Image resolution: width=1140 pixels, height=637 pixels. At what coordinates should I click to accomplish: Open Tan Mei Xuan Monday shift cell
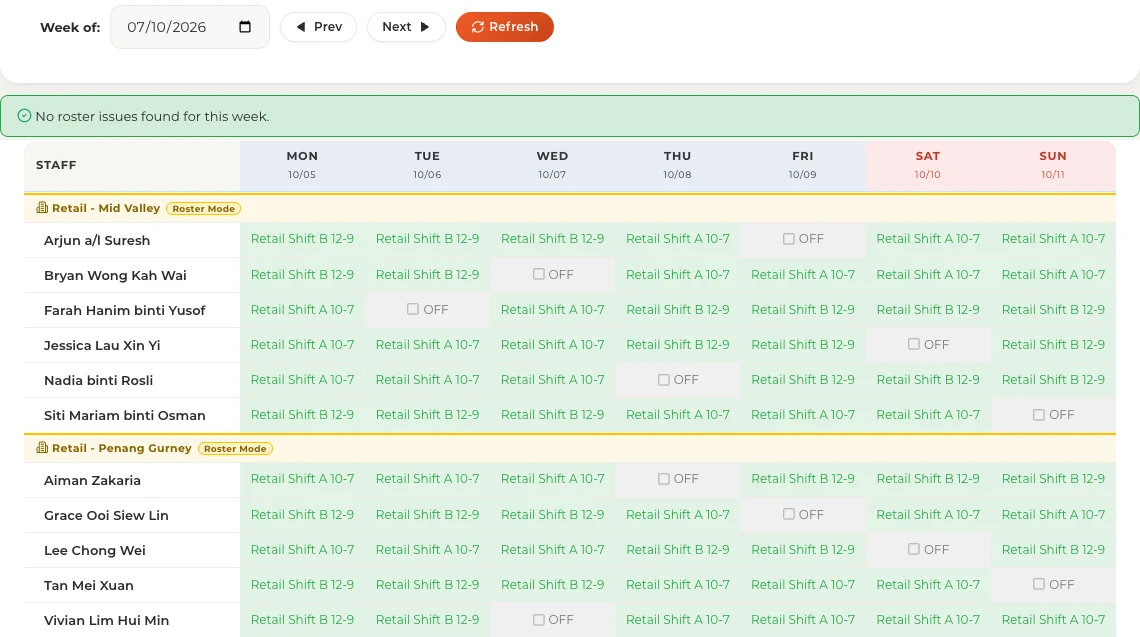tap(302, 584)
